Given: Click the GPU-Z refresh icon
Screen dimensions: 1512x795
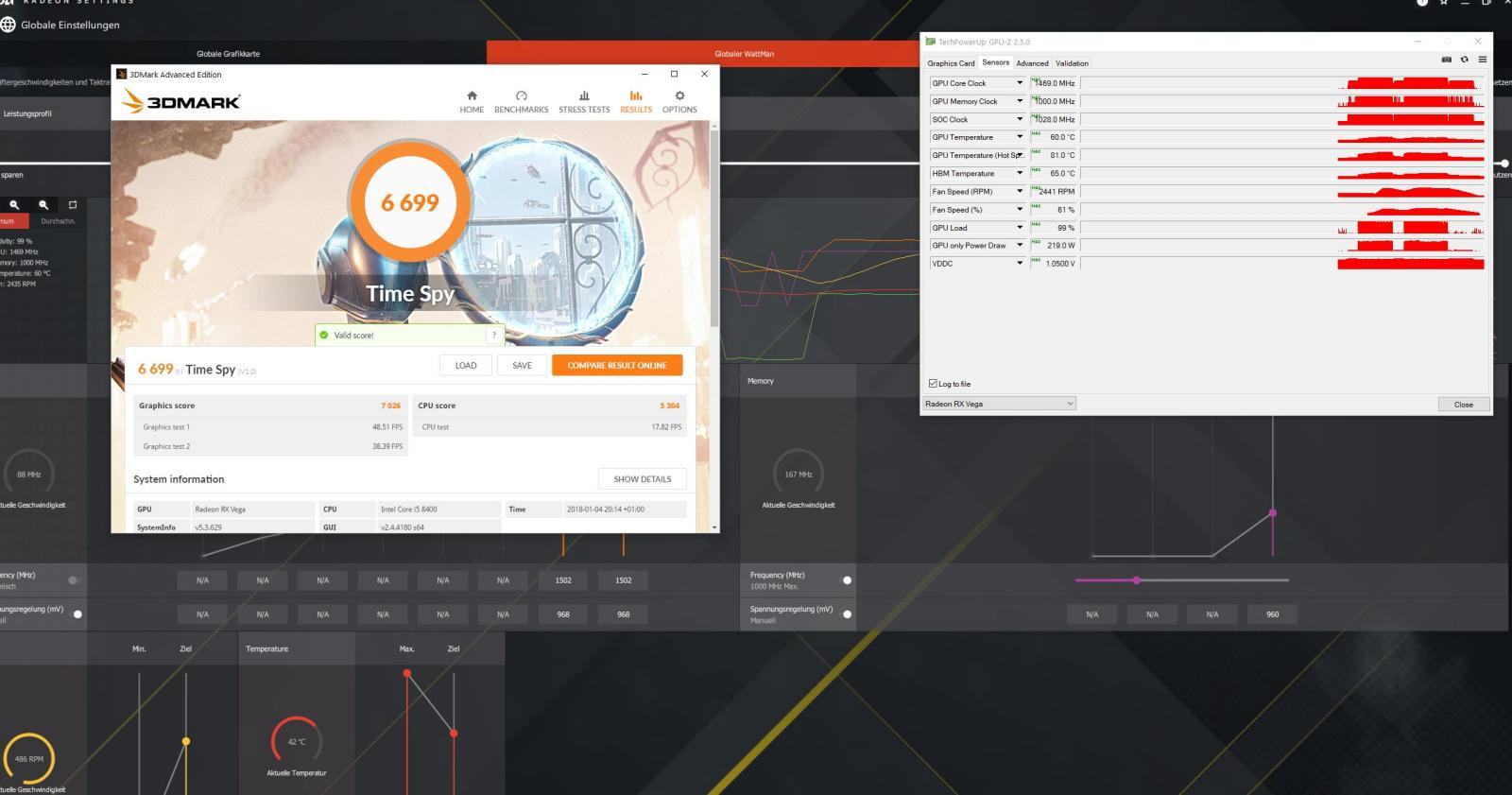Looking at the screenshot, I should 1465,60.
